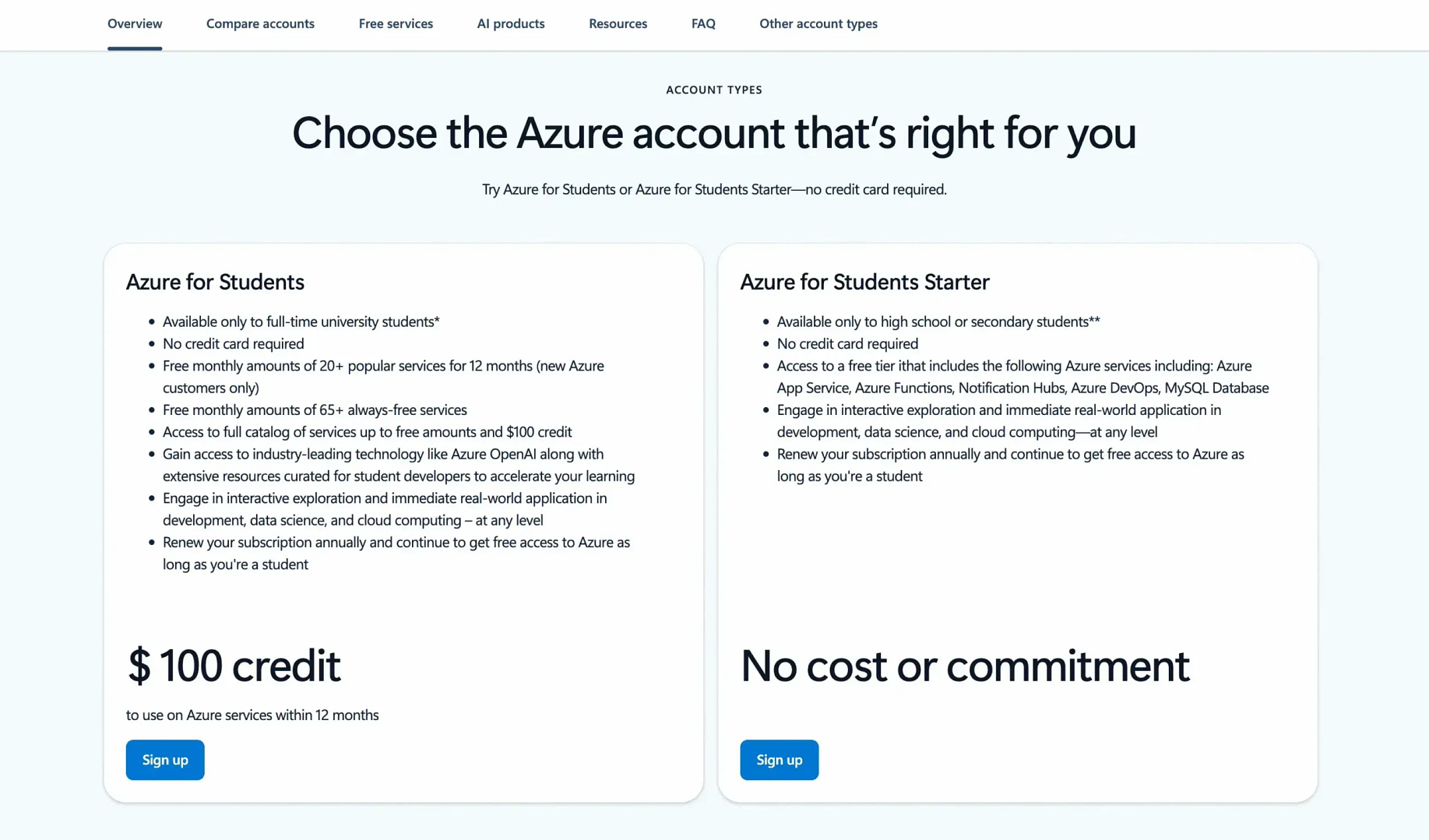This screenshot has width=1429, height=840.
Task: Go to the AI products tab
Action: pos(511,23)
